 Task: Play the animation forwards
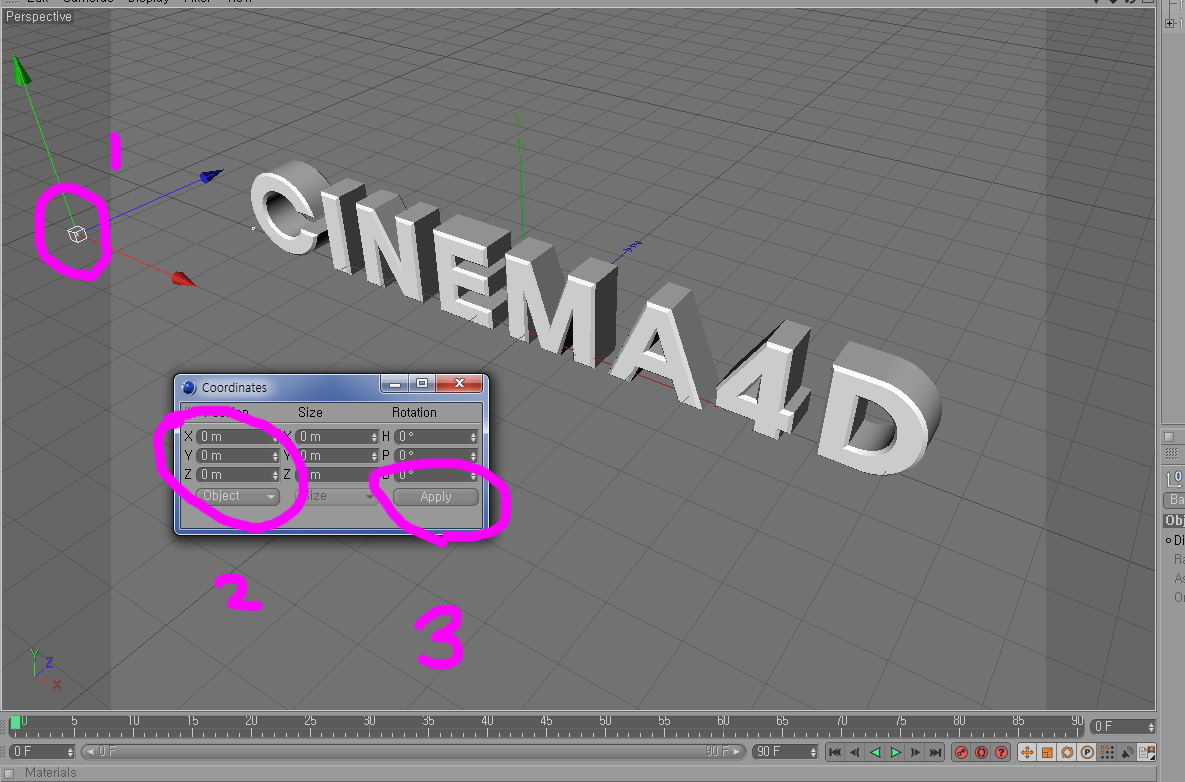896,753
